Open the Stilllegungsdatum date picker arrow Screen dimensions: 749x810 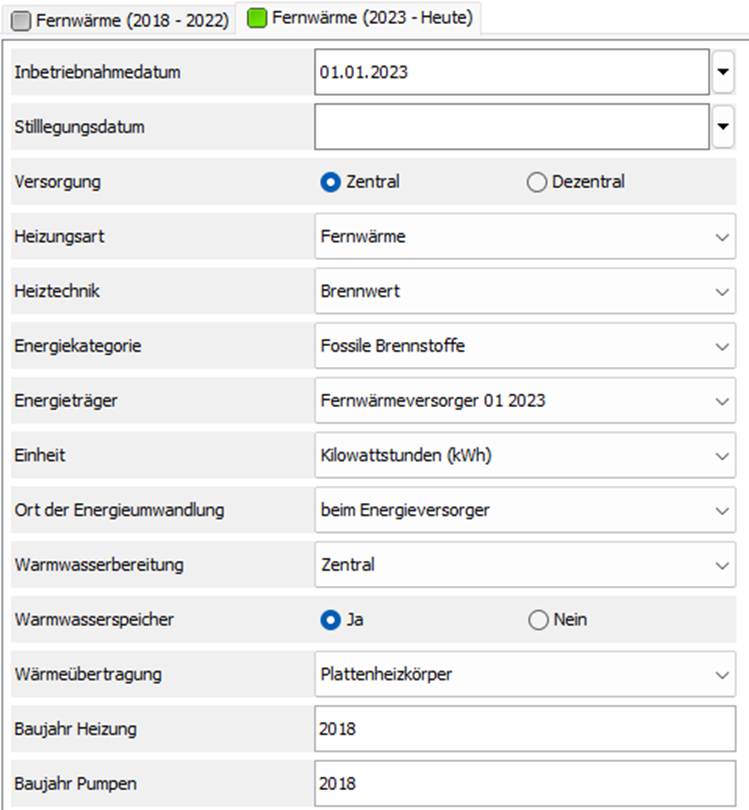724,127
